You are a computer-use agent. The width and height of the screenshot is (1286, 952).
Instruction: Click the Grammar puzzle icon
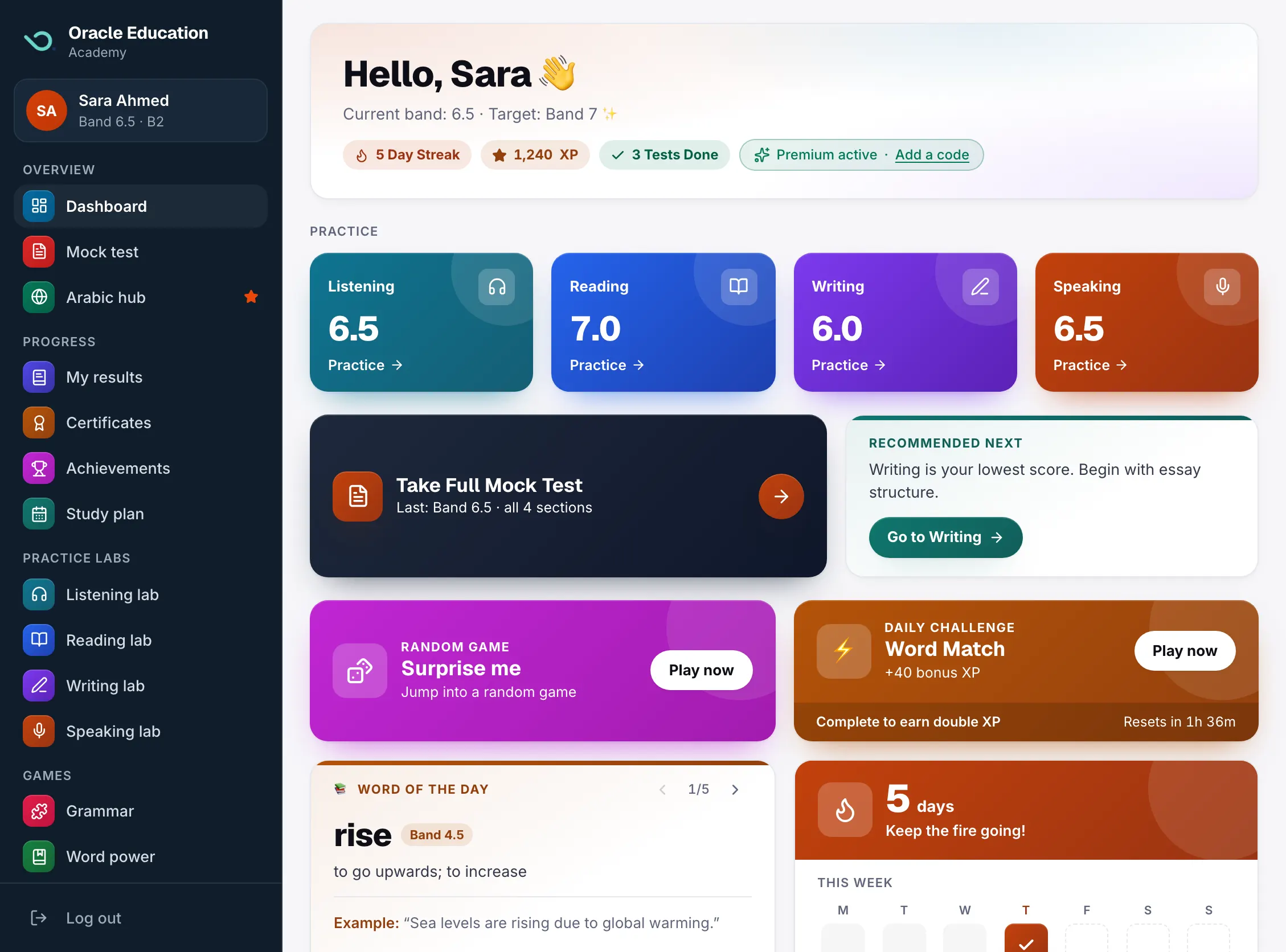click(x=39, y=811)
